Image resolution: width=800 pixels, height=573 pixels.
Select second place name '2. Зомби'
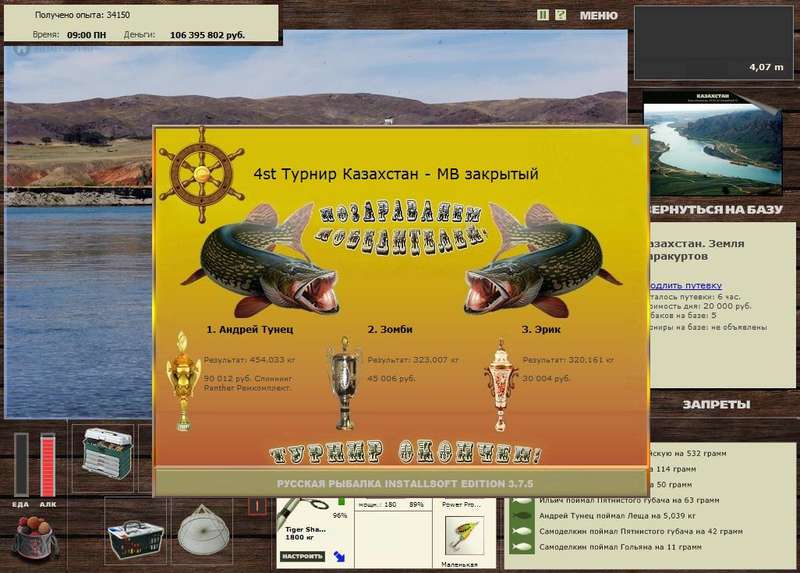pyautogui.click(x=390, y=330)
